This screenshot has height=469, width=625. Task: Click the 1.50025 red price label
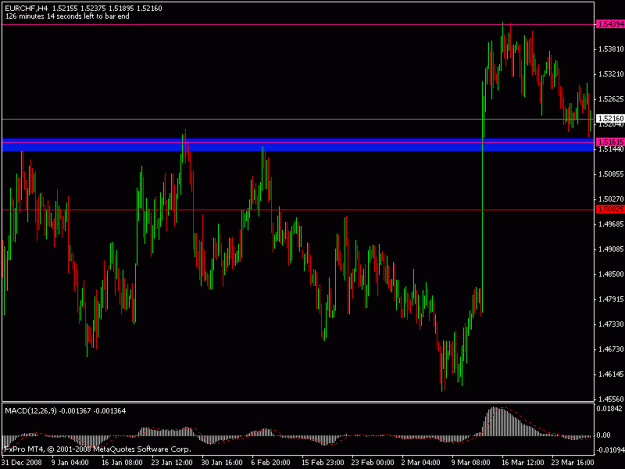[x=610, y=209]
